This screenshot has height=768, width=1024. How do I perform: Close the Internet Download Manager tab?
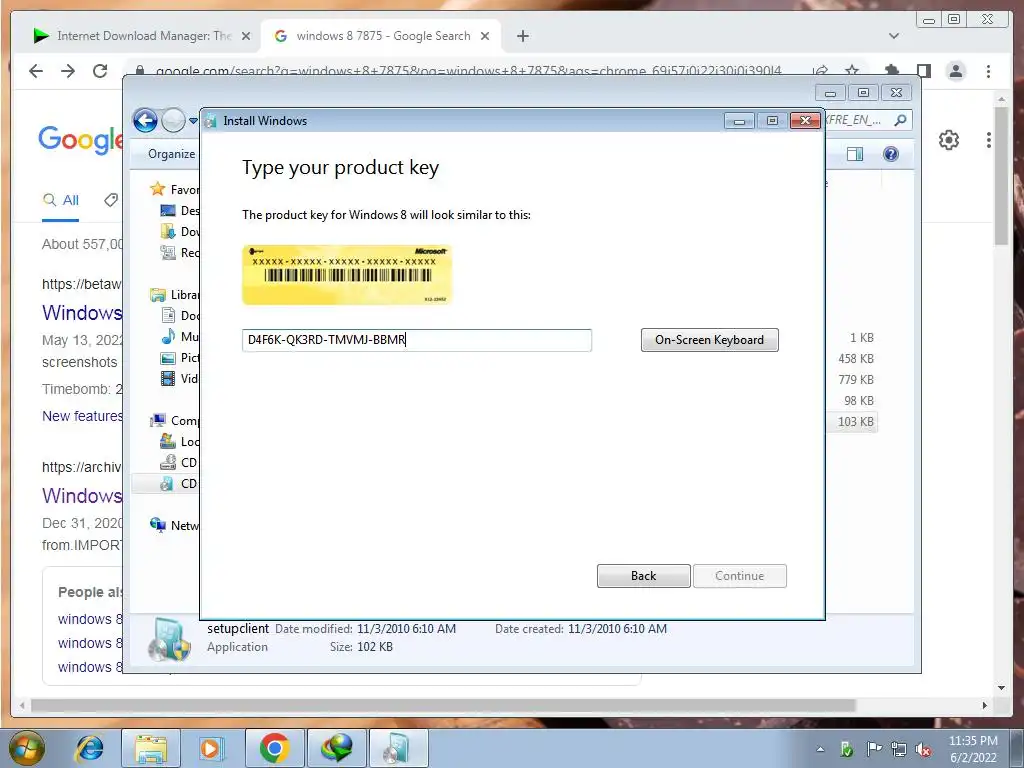tap(246, 36)
